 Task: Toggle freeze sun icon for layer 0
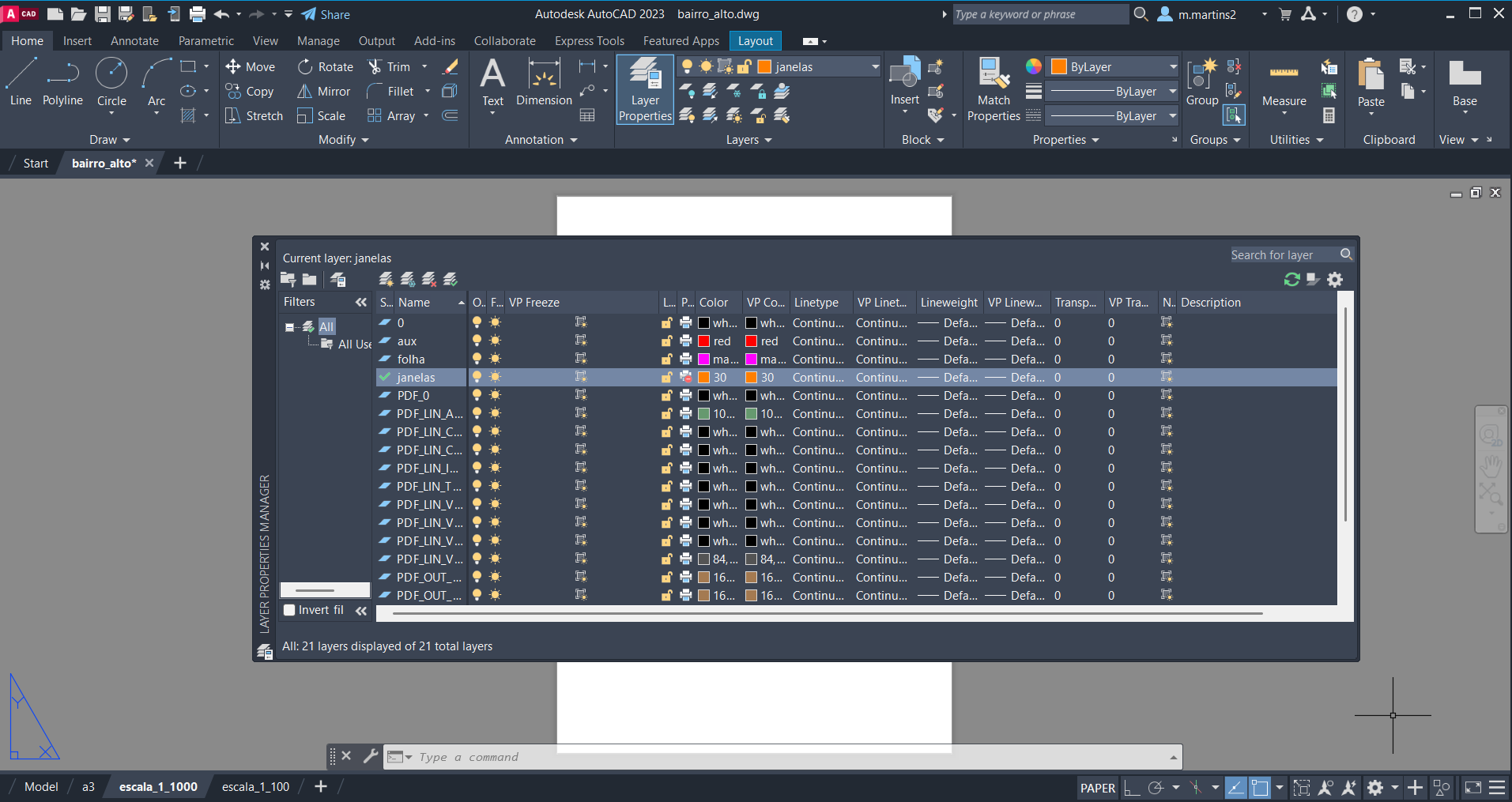point(495,322)
